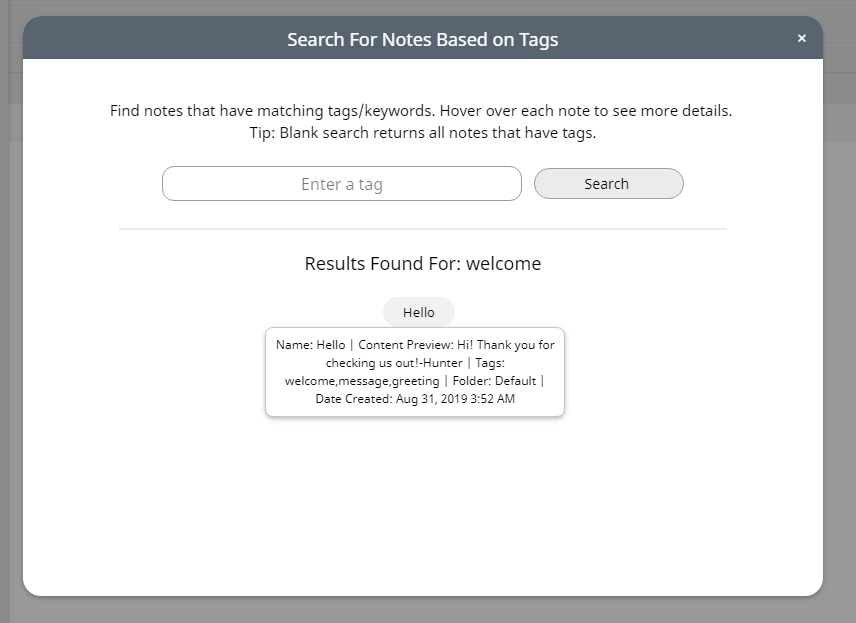Click the blank search tip text
This screenshot has width=856, height=623.
[x=423, y=133]
